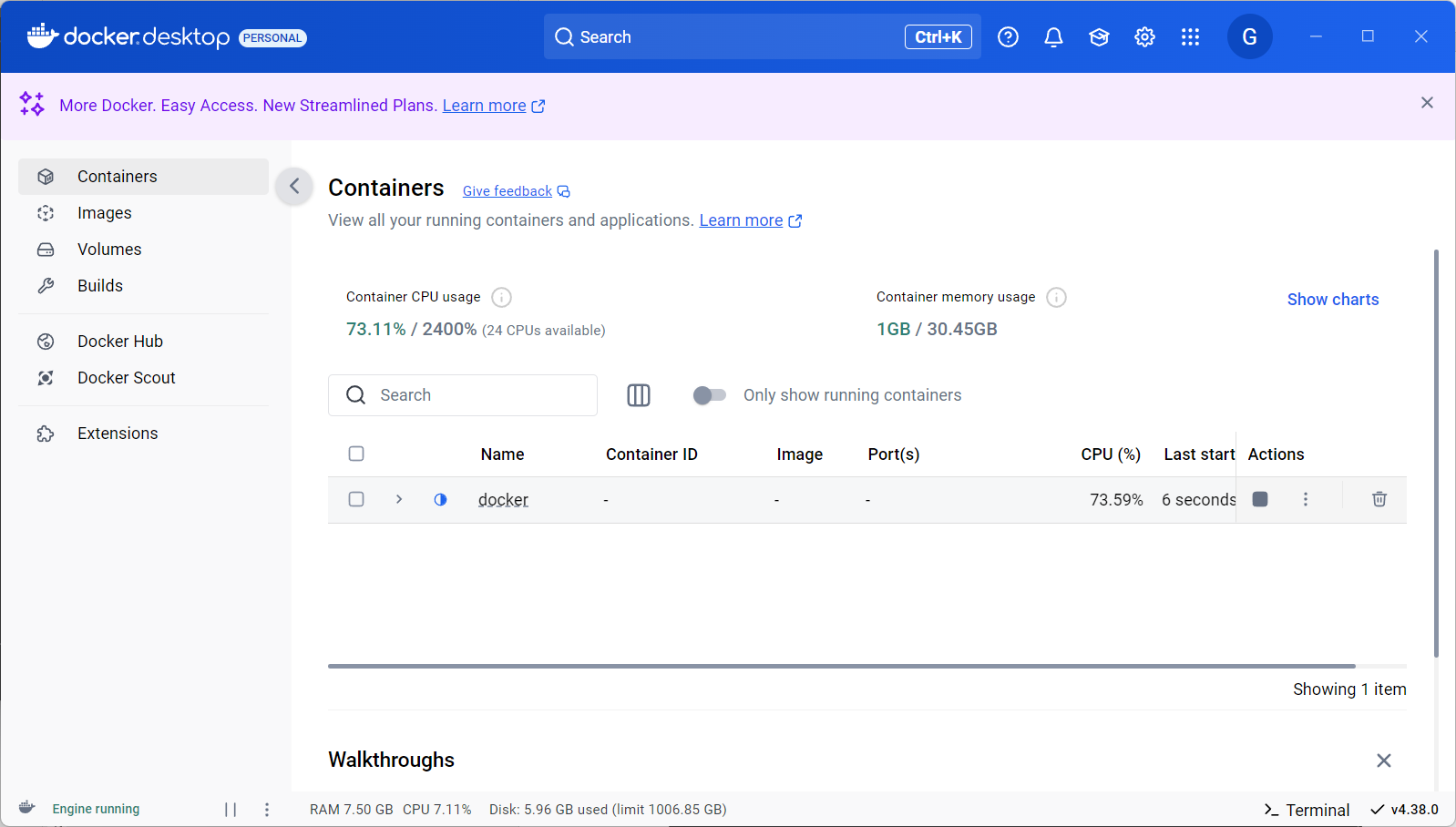Click the Give feedback link
1456x827 pixels.
(516, 191)
